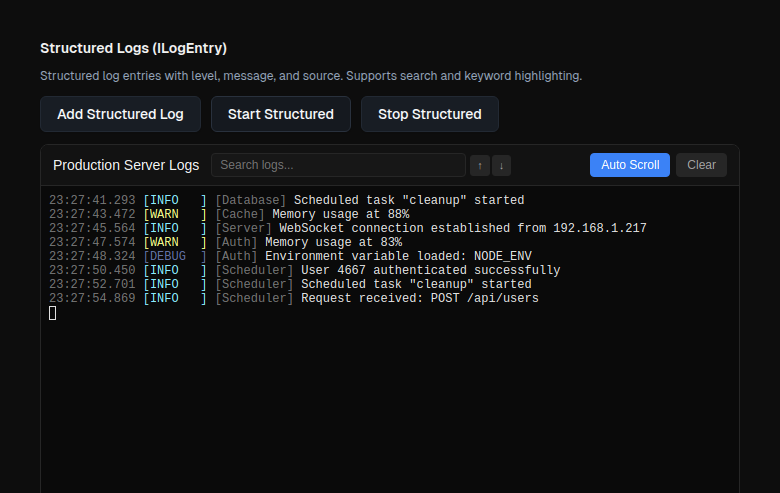The image size is (780, 493).
Task: Focus the Search logs input field
Action: (338, 165)
